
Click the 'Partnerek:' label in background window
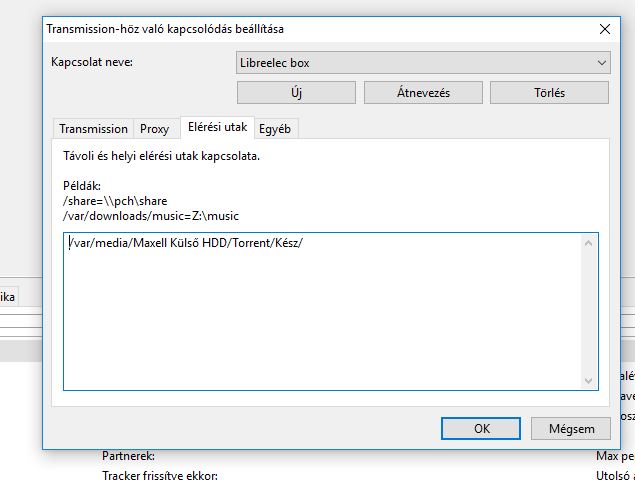tap(128, 456)
